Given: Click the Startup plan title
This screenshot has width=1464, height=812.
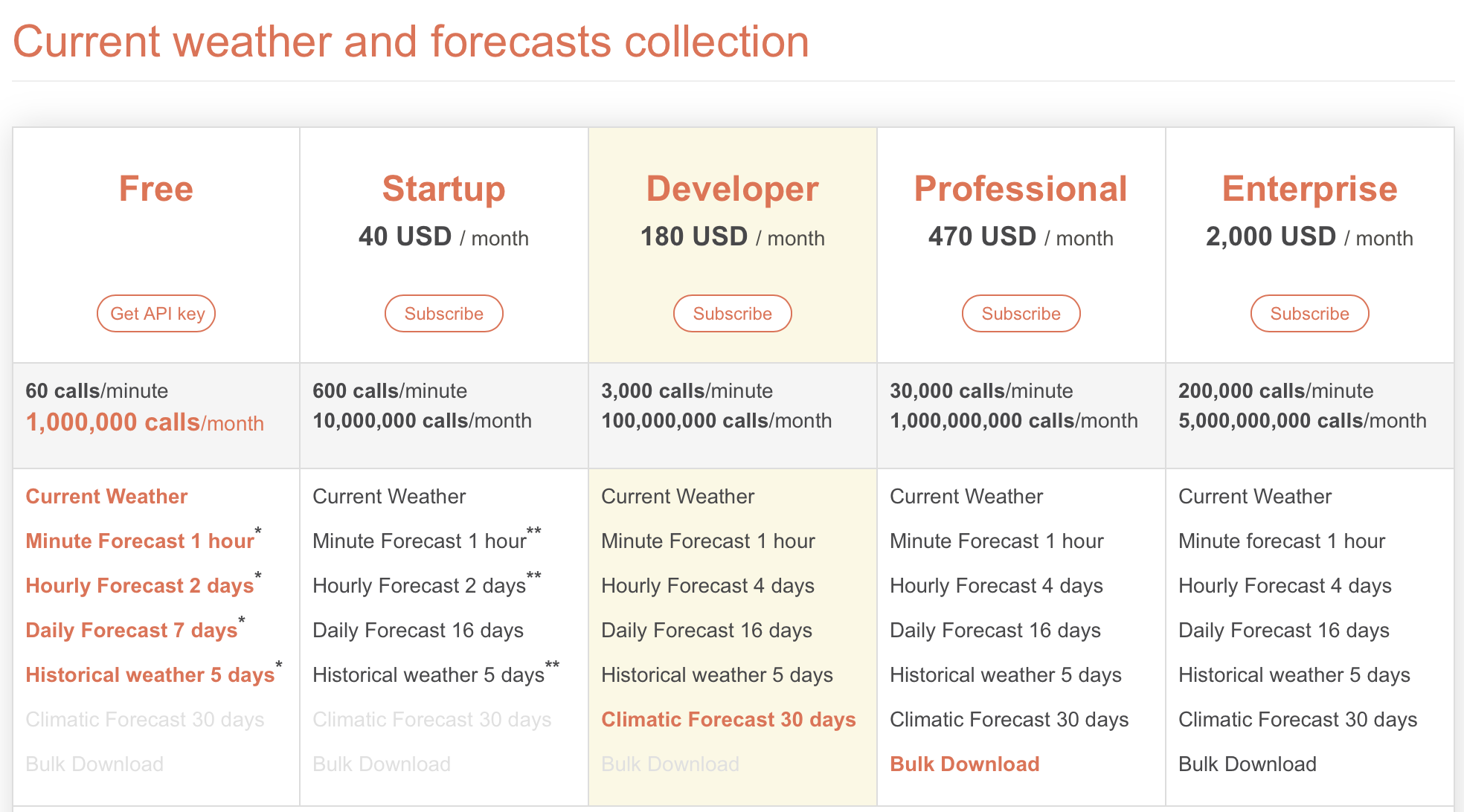Looking at the screenshot, I should [x=444, y=189].
